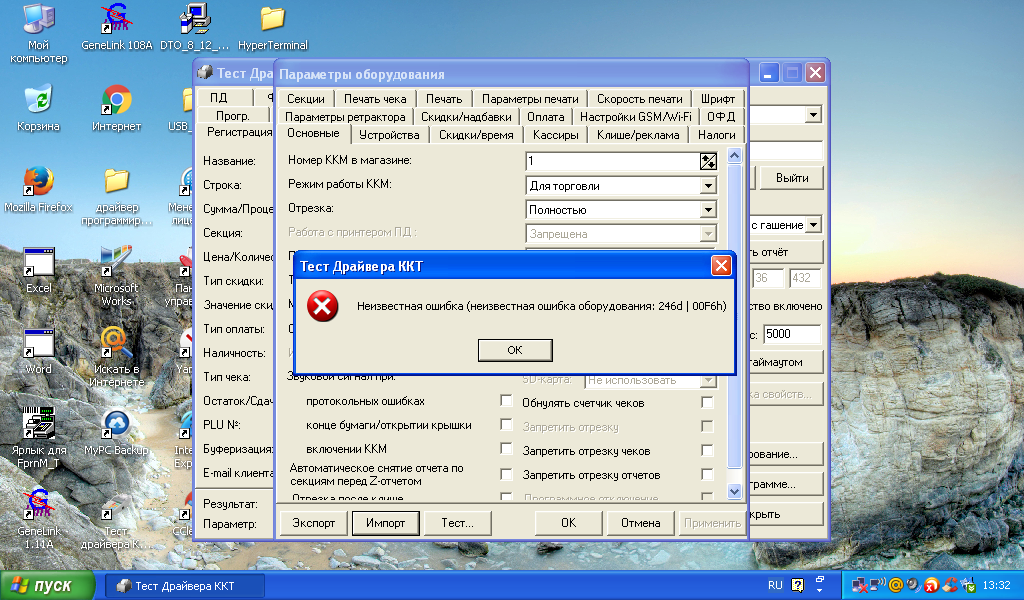Open the Google Chrome Интернет shortcut
Image resolution: width=1024 pixels, height=600 pixels.
[116, 102]
